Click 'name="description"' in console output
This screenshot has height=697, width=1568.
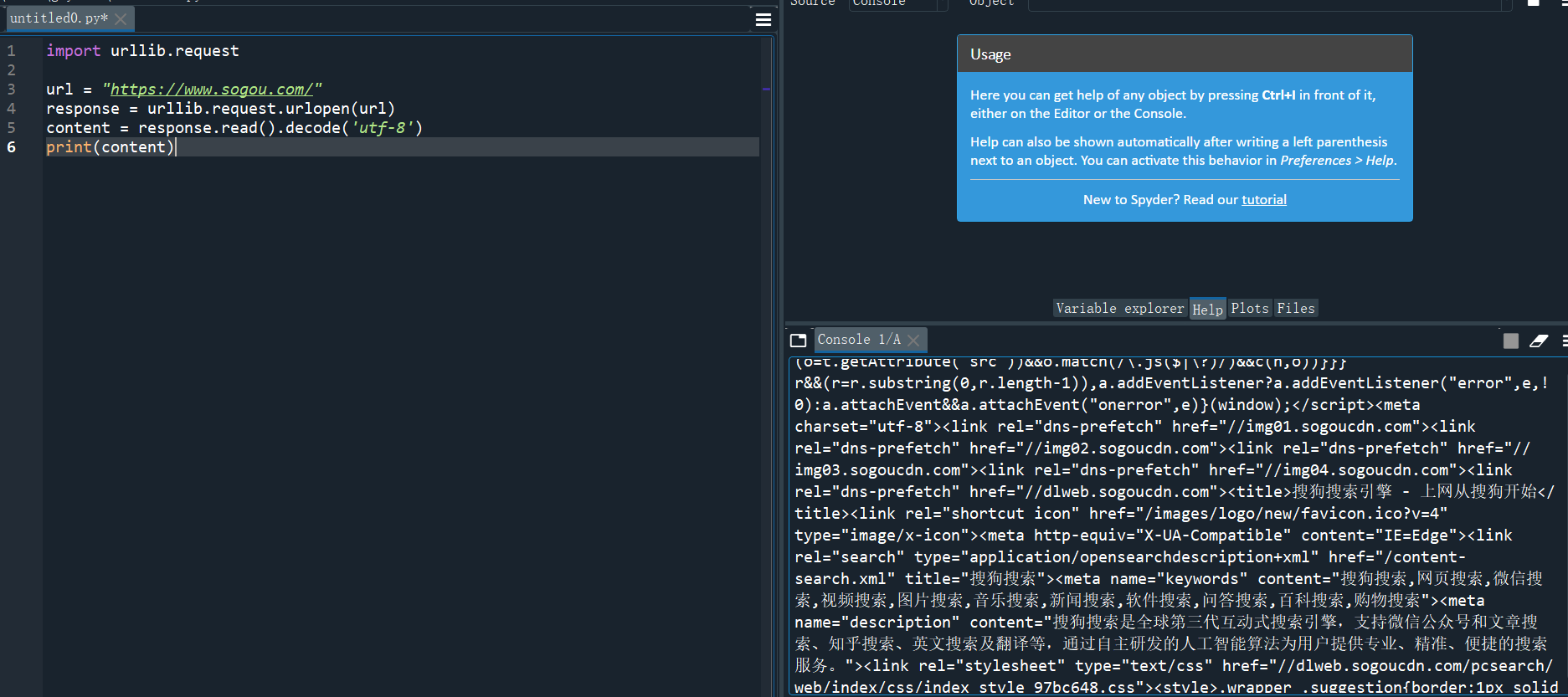pos(877,623)
